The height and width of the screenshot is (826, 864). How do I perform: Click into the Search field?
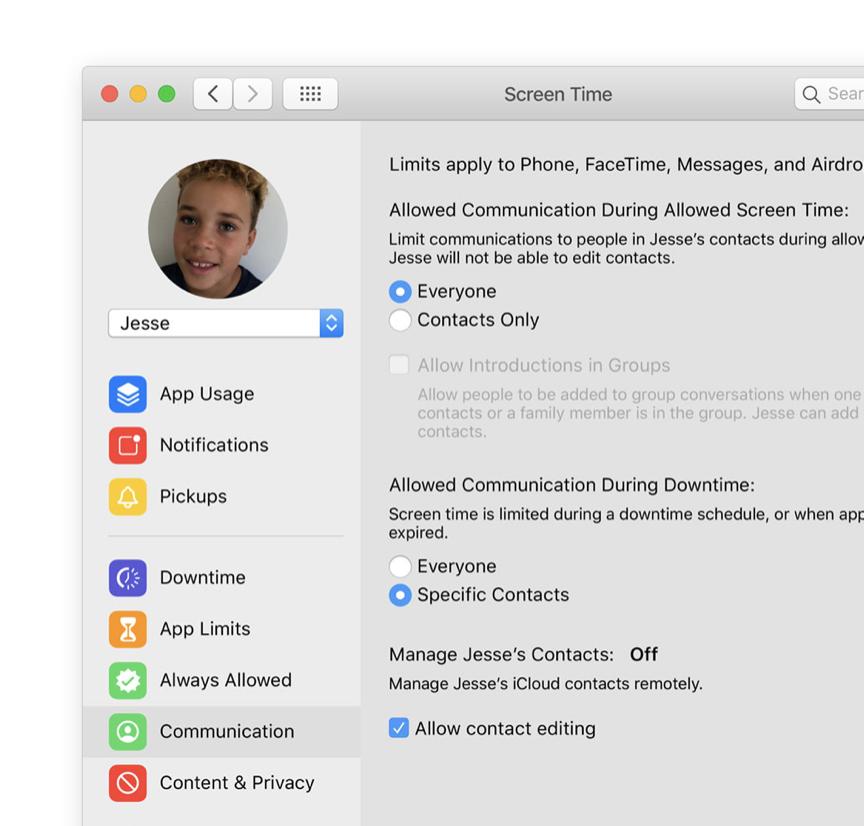829,94
